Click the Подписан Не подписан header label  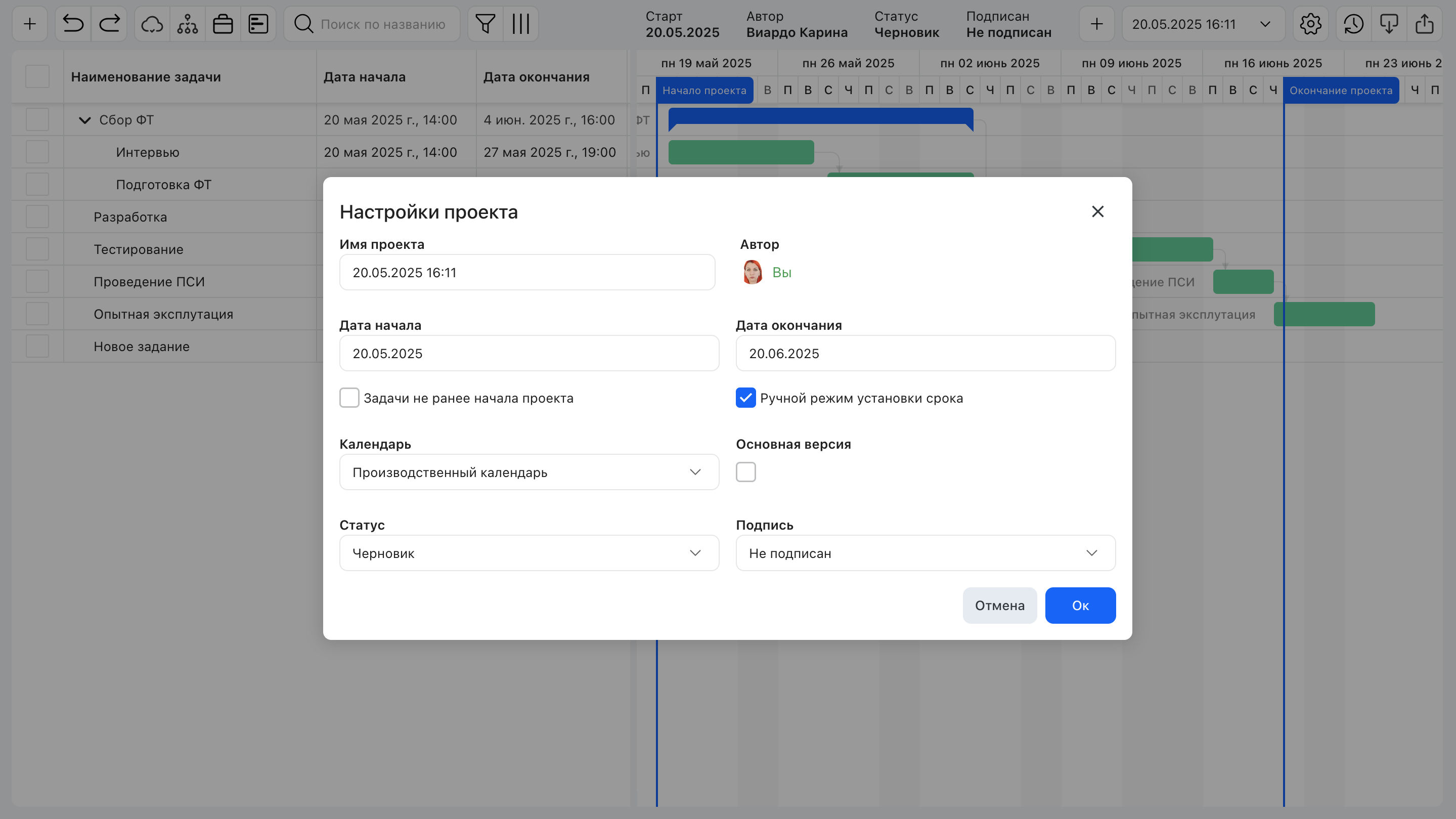click(1008, 24)
